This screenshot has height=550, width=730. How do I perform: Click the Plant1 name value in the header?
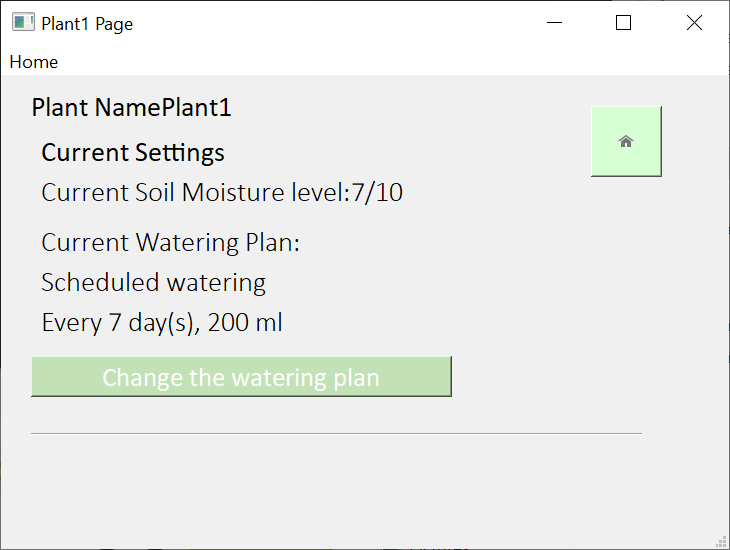tap(197, 108)
